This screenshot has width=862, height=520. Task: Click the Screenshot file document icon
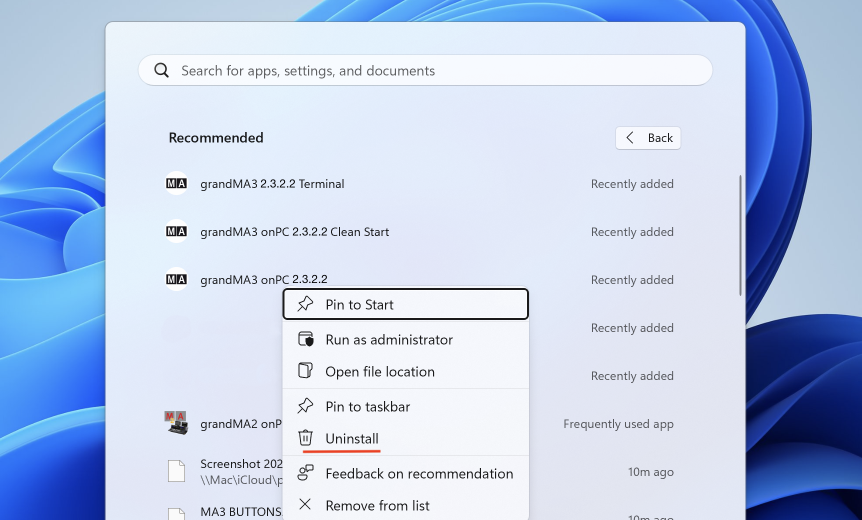(176, 471)
